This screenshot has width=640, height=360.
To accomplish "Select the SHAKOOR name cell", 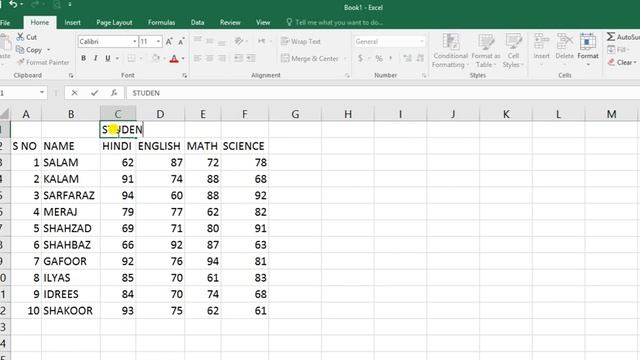I will [70, 311].
